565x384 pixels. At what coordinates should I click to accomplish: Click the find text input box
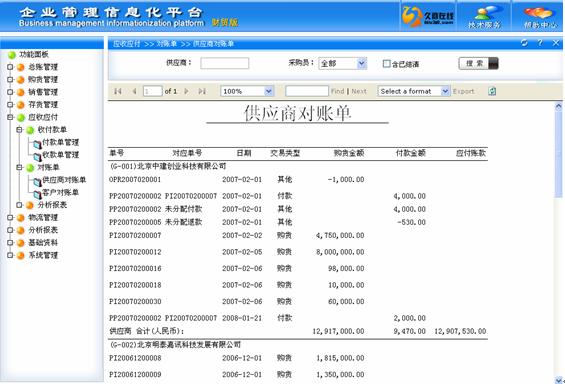pyautogui.click(x=307, y=91)
